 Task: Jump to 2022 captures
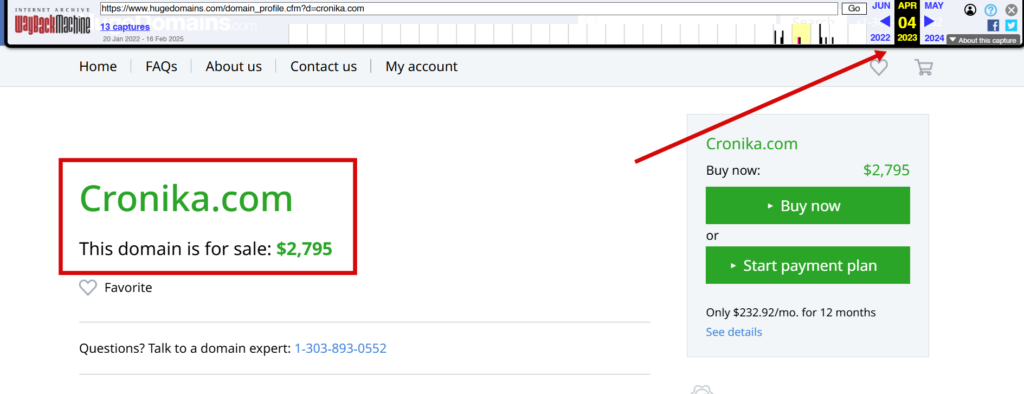(x=880, y=38)
